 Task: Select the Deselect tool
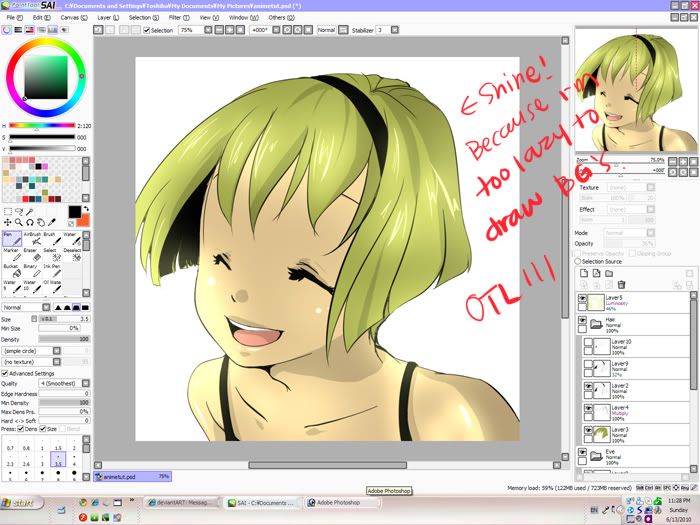(x=71, y=255)
